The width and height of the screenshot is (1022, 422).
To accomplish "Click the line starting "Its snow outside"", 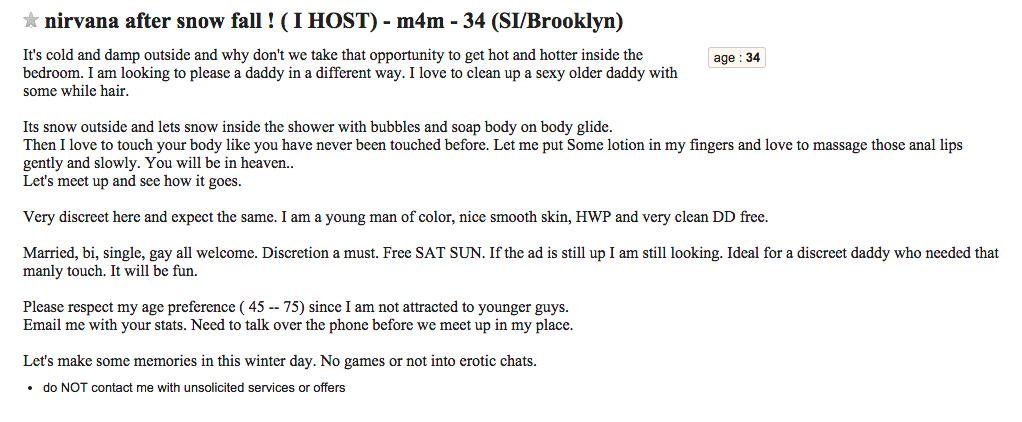I will click(x=318, y=127).
